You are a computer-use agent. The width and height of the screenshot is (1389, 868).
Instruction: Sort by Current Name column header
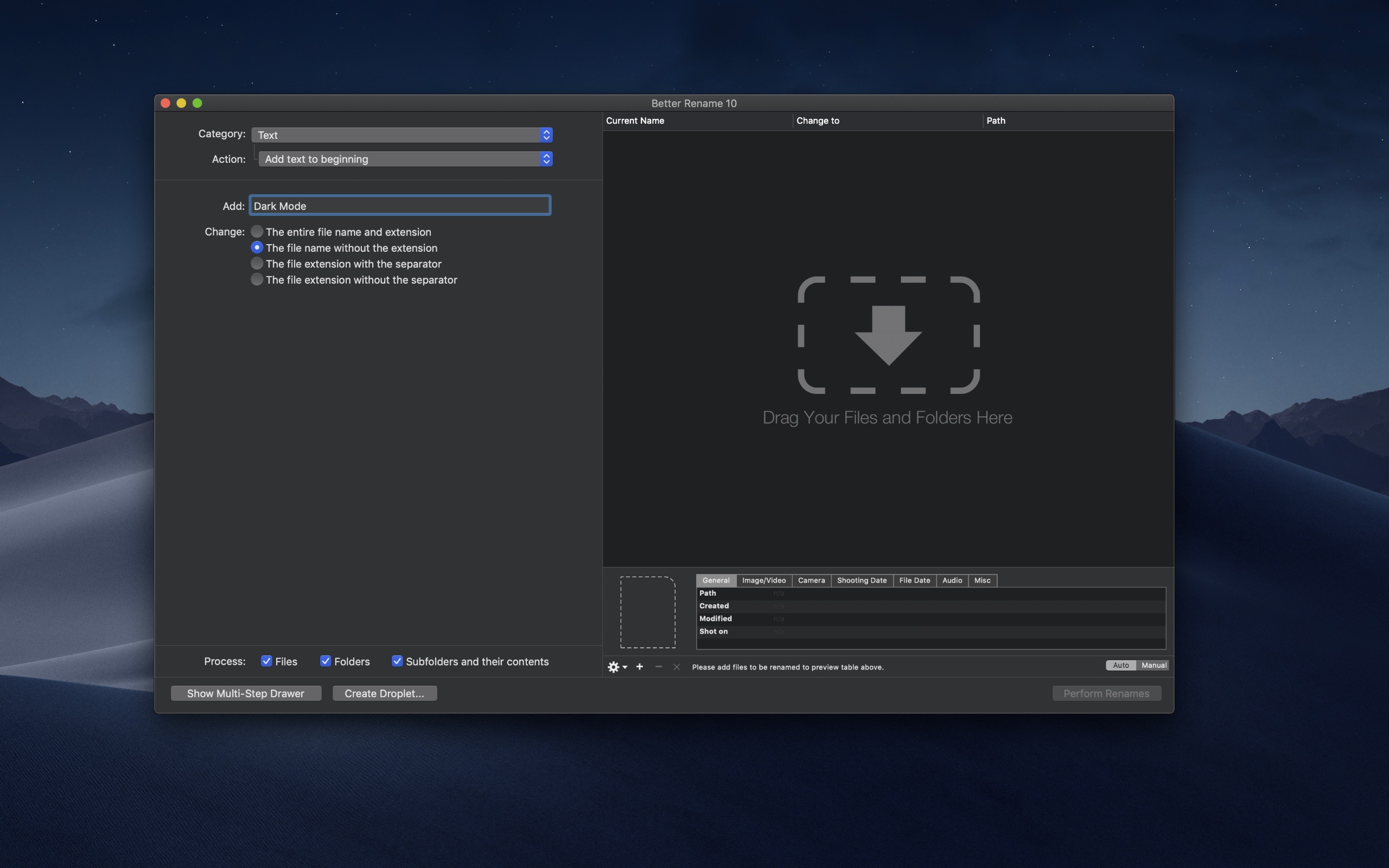pos(697,120)
